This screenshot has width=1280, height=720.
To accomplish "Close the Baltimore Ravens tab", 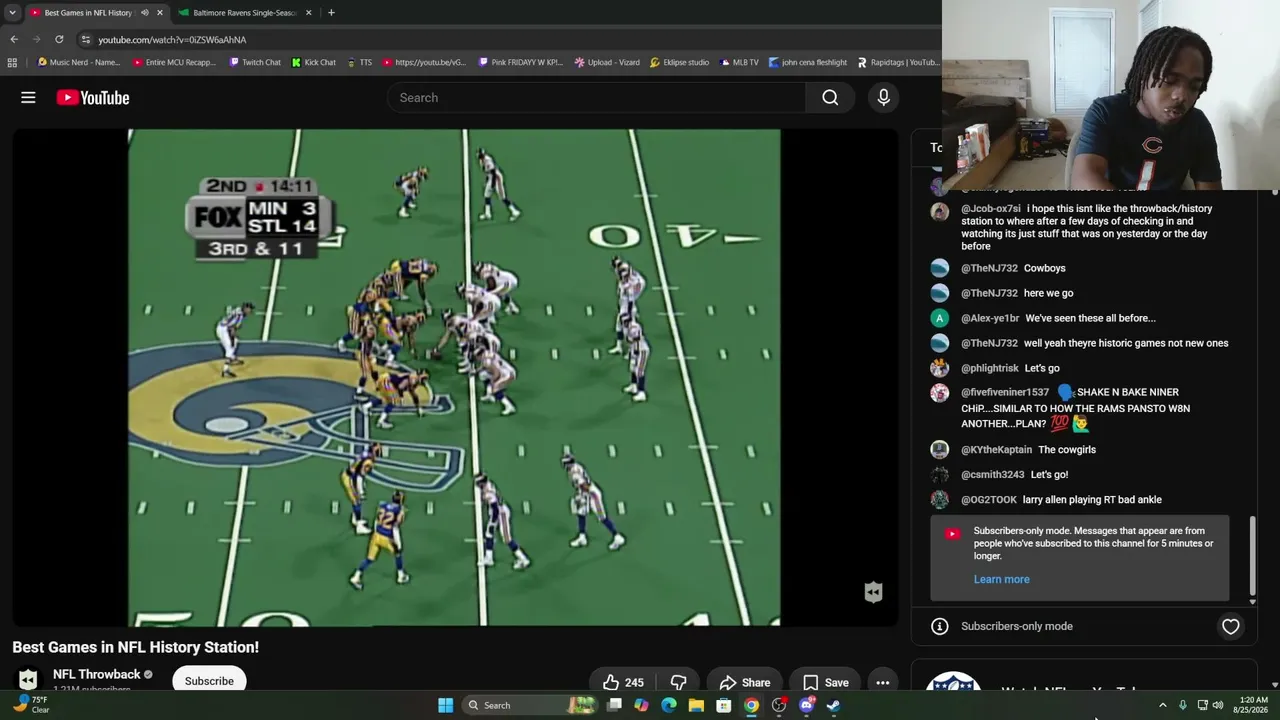I will tap(308, 13).
